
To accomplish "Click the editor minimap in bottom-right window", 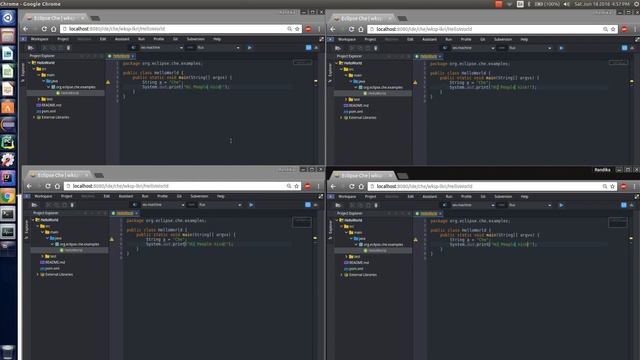I will click(618, 223).
